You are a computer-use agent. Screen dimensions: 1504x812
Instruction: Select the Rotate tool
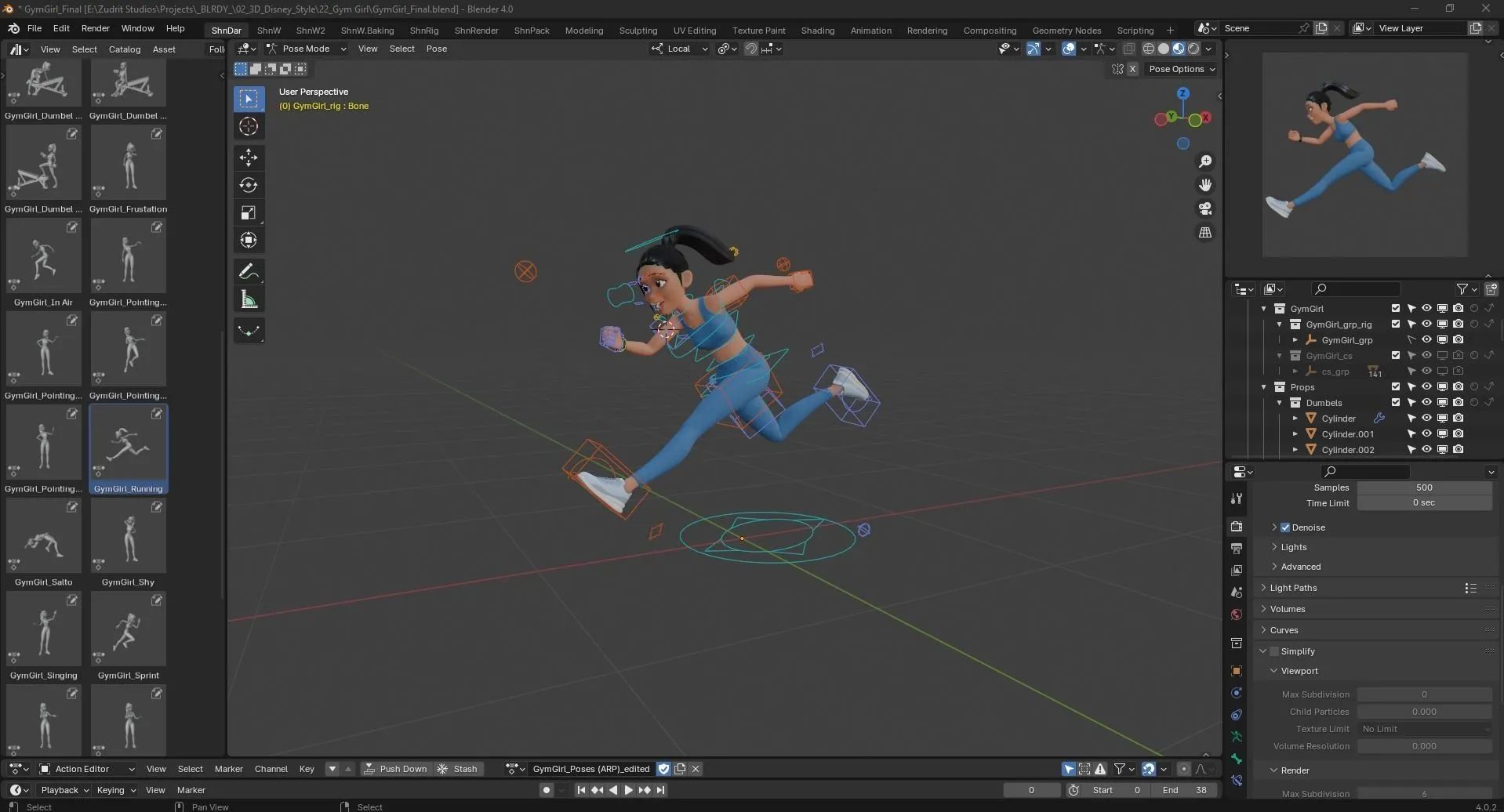click(x=249, y=185)
